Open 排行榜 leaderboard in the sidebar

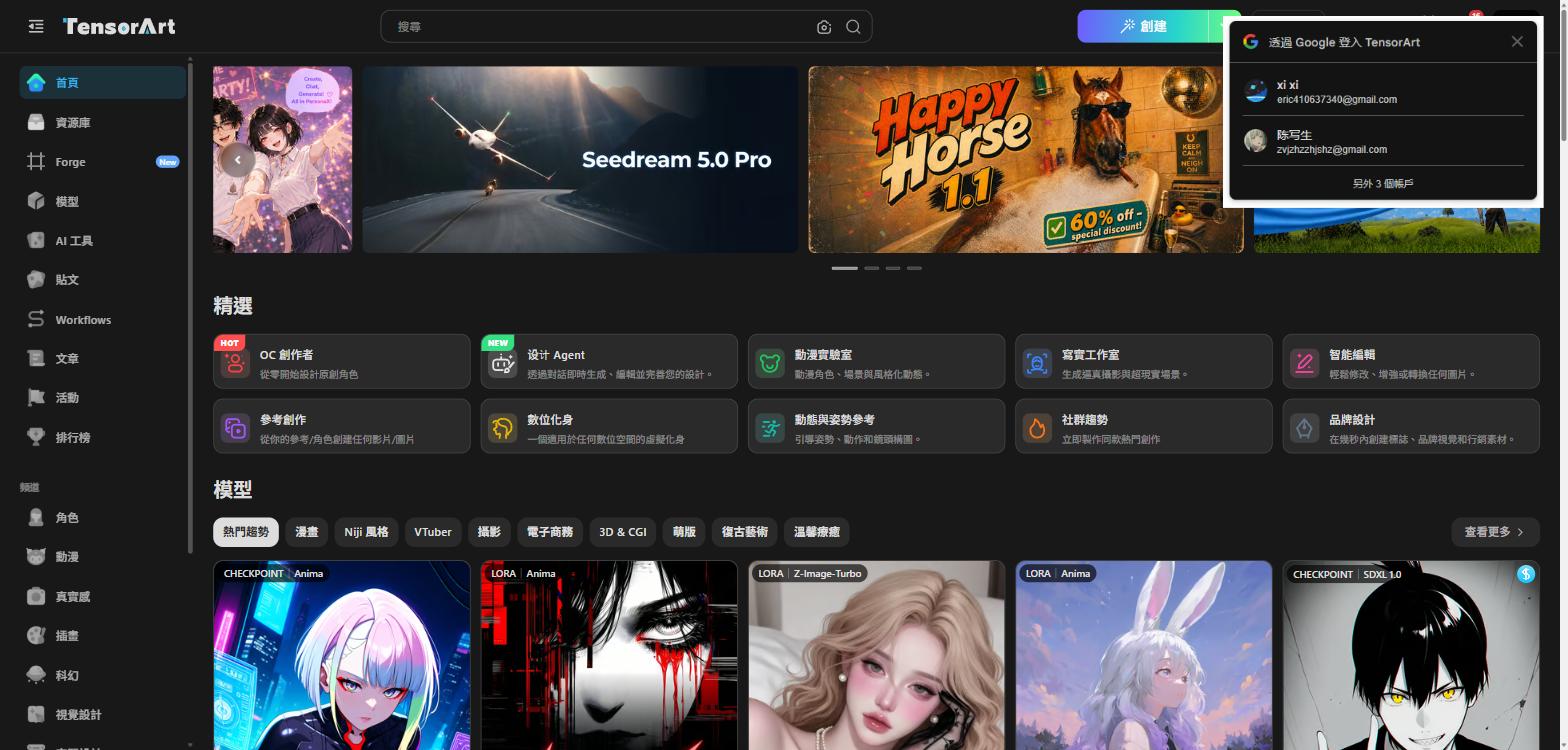[102, 437]
